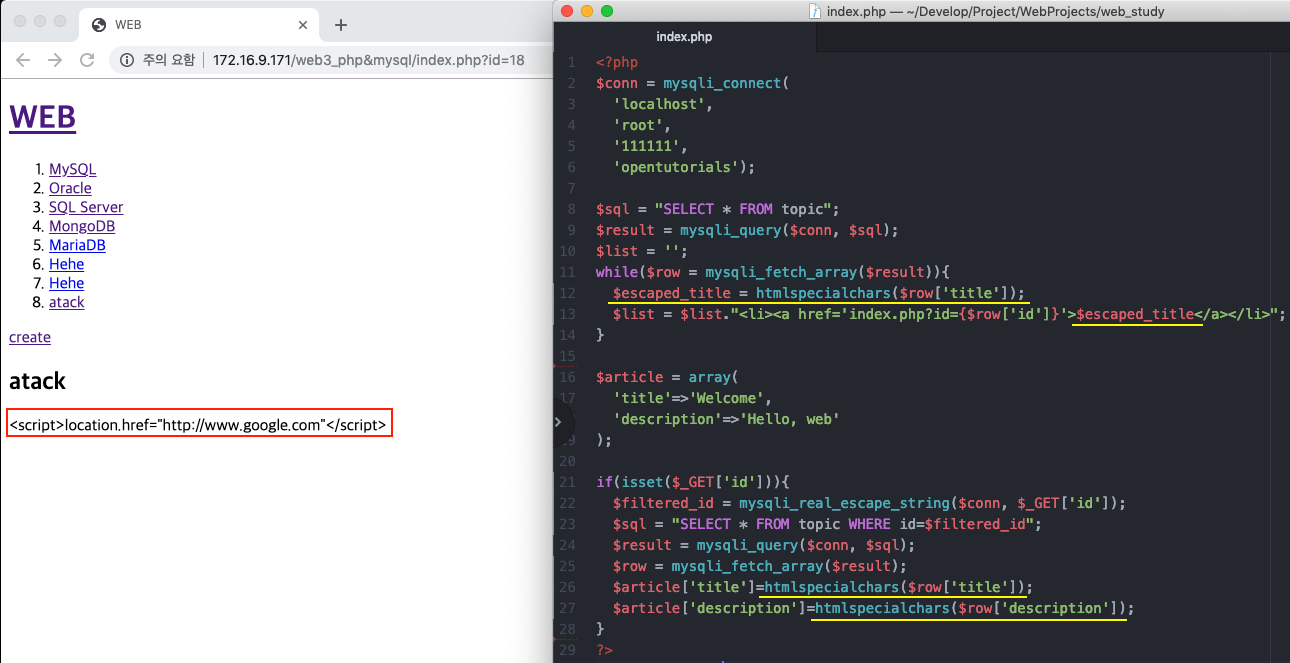Click the $escaped_title variable on line 12
Image resolution: width=1290 pixels, height=663 pixels.
coord(672,293)
